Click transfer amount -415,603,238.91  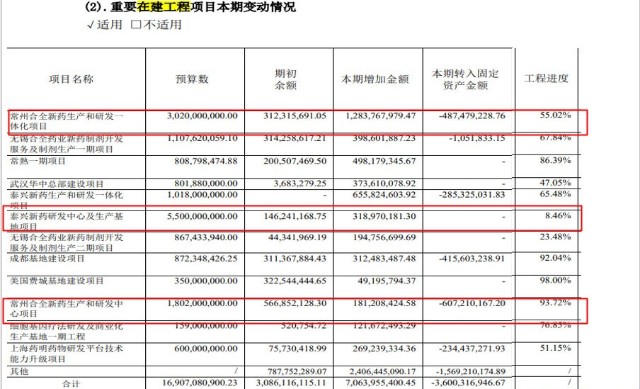point(472,259)
